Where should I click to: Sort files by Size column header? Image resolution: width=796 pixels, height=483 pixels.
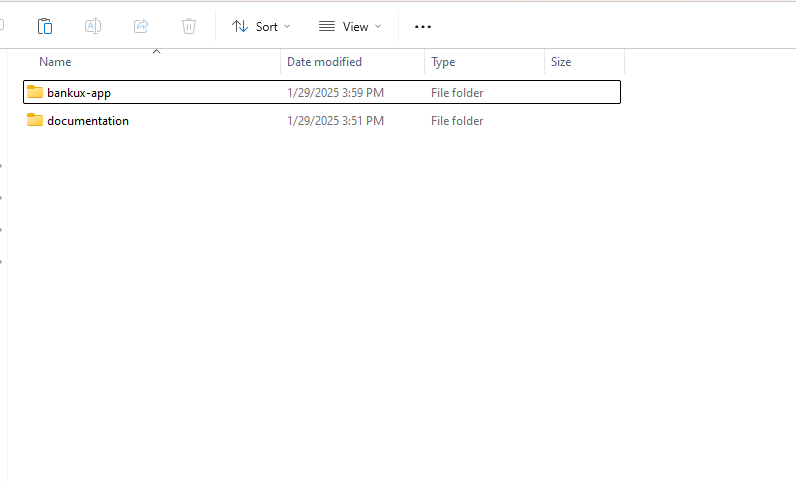tap(561, 62)
